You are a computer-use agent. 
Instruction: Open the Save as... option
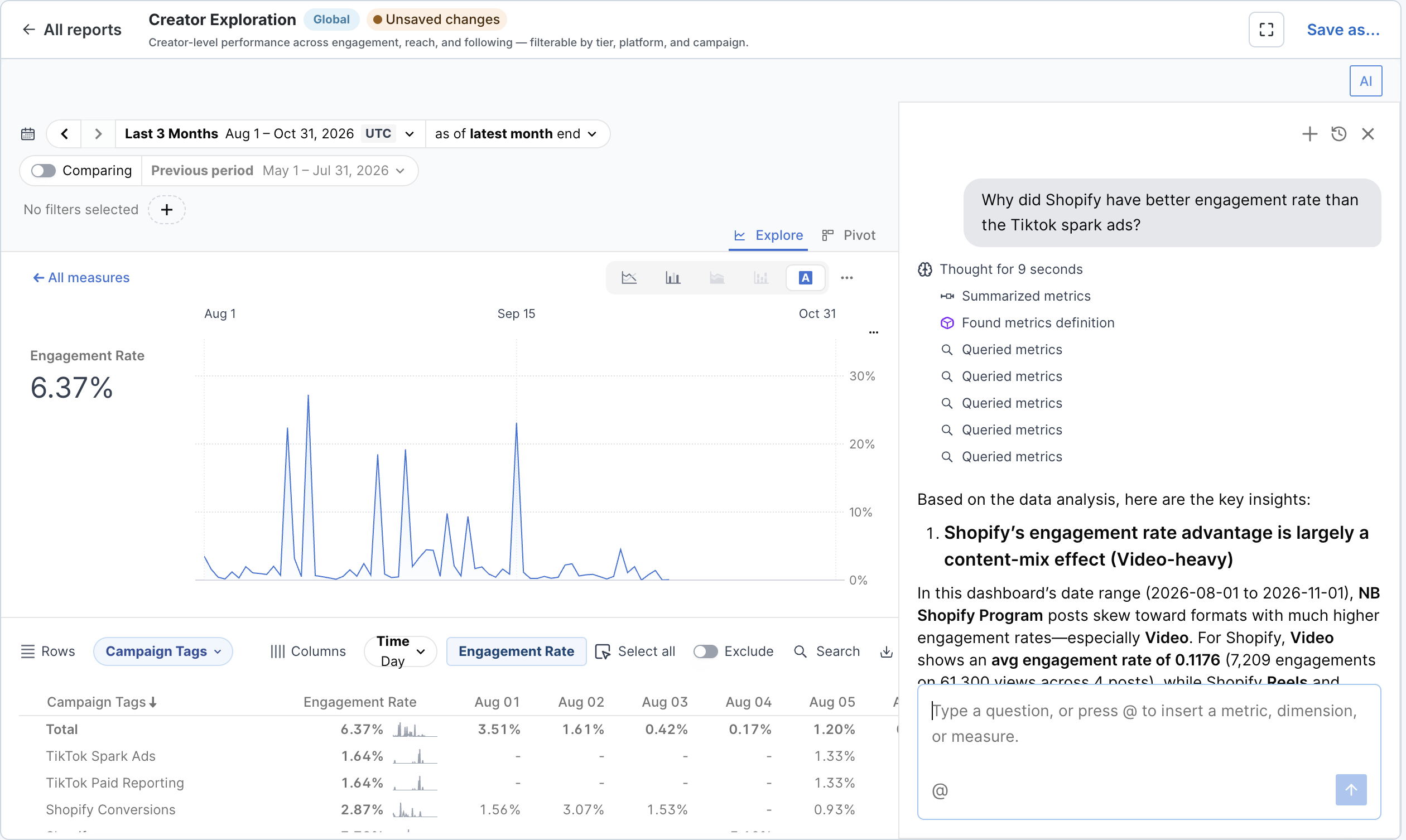tap(1342, 30)
